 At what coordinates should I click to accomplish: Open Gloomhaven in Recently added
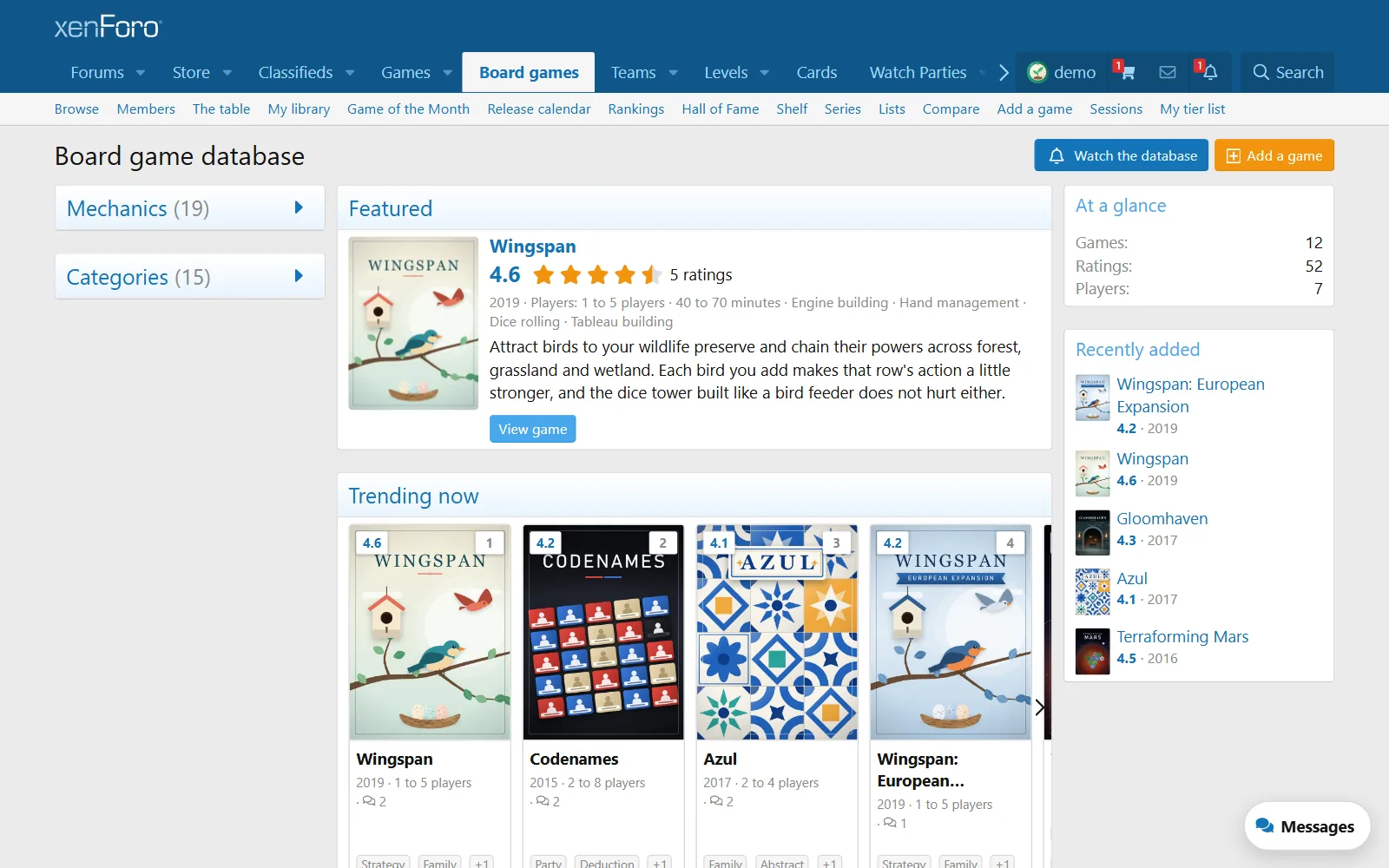coord(1162,518)
